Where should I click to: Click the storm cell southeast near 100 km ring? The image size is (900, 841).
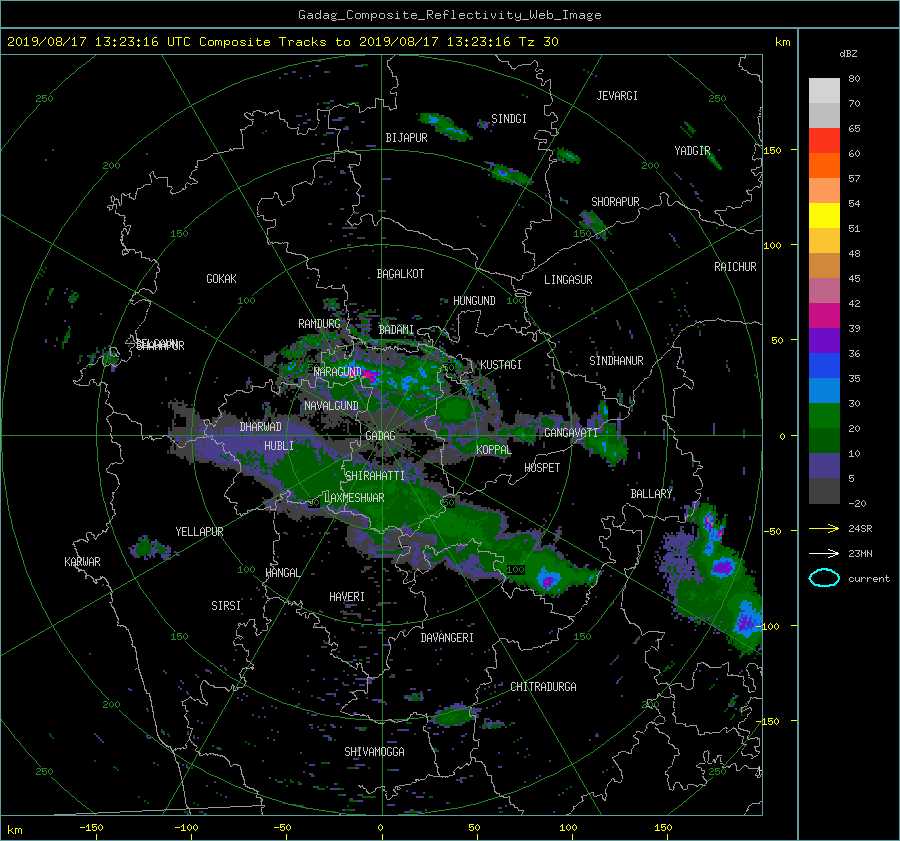[x=548, y=579]
